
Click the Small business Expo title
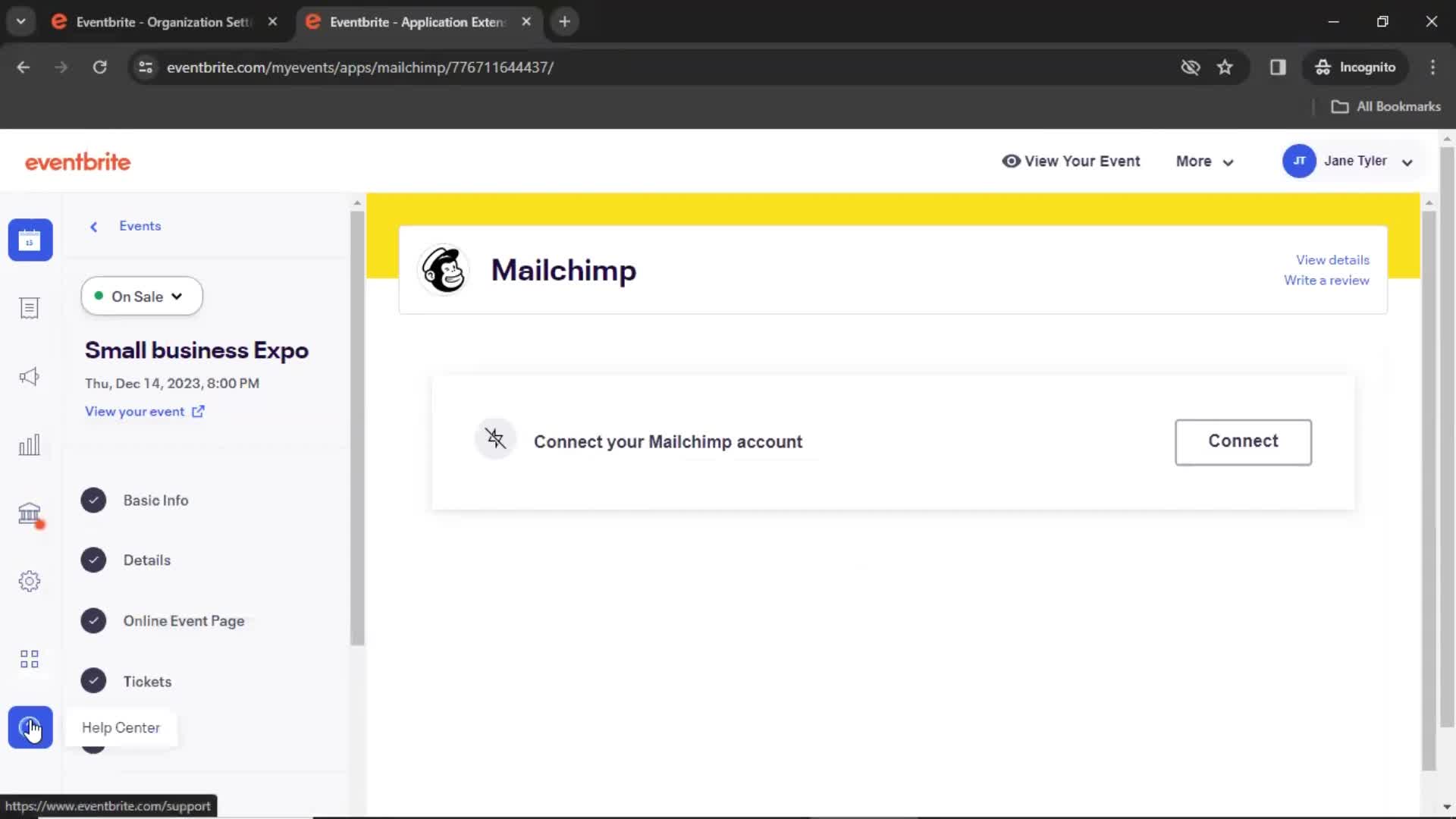point(196,350)
